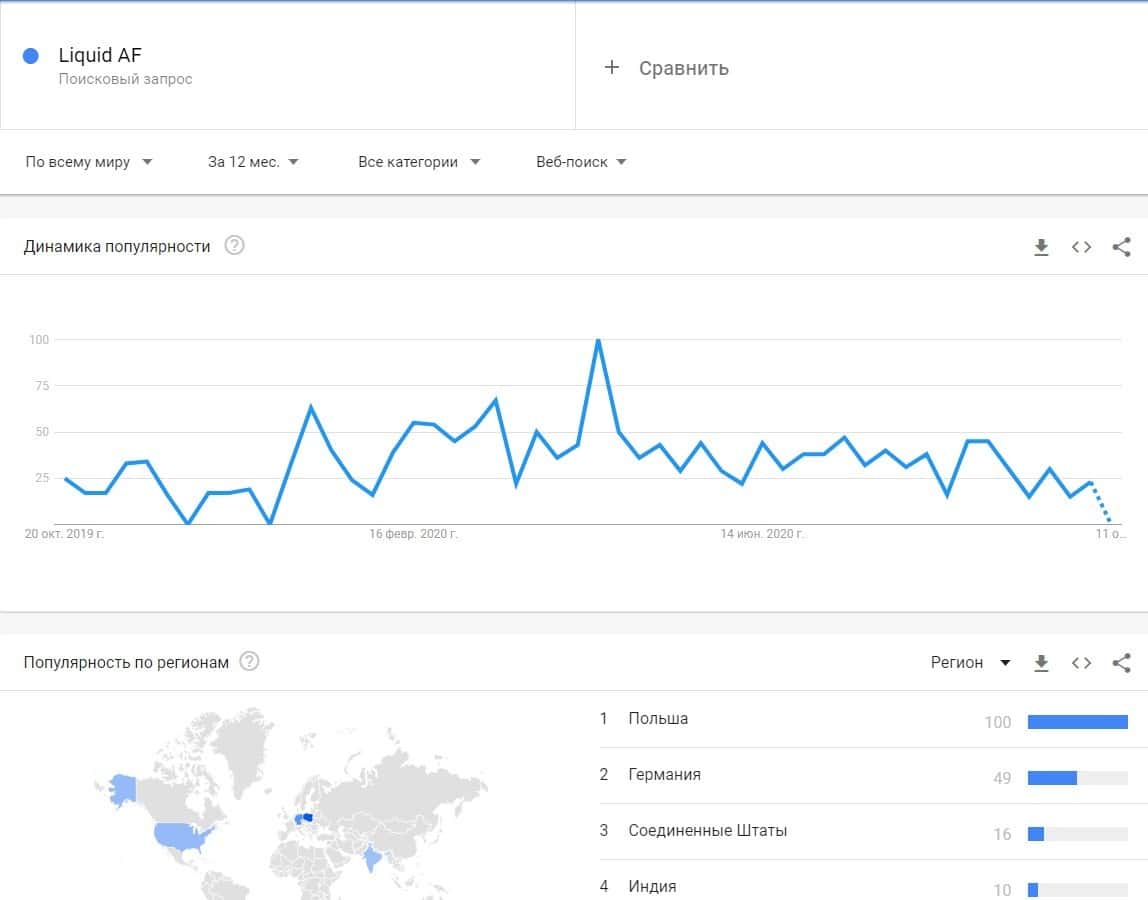The width and height of the screenshot is (1148, 900).
Task: Open the Все категории dropdown
Action: (x=419, y=162)
